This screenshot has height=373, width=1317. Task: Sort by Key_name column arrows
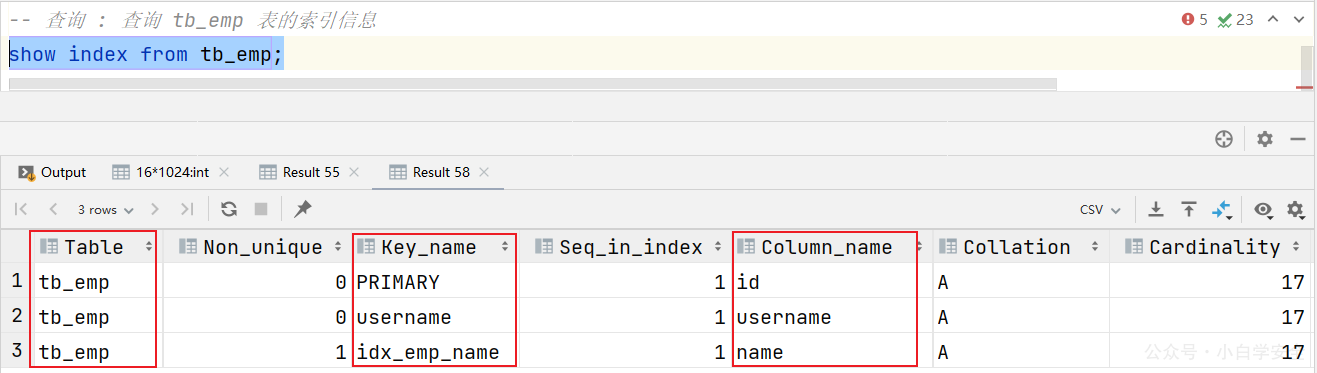coord(507,247)
